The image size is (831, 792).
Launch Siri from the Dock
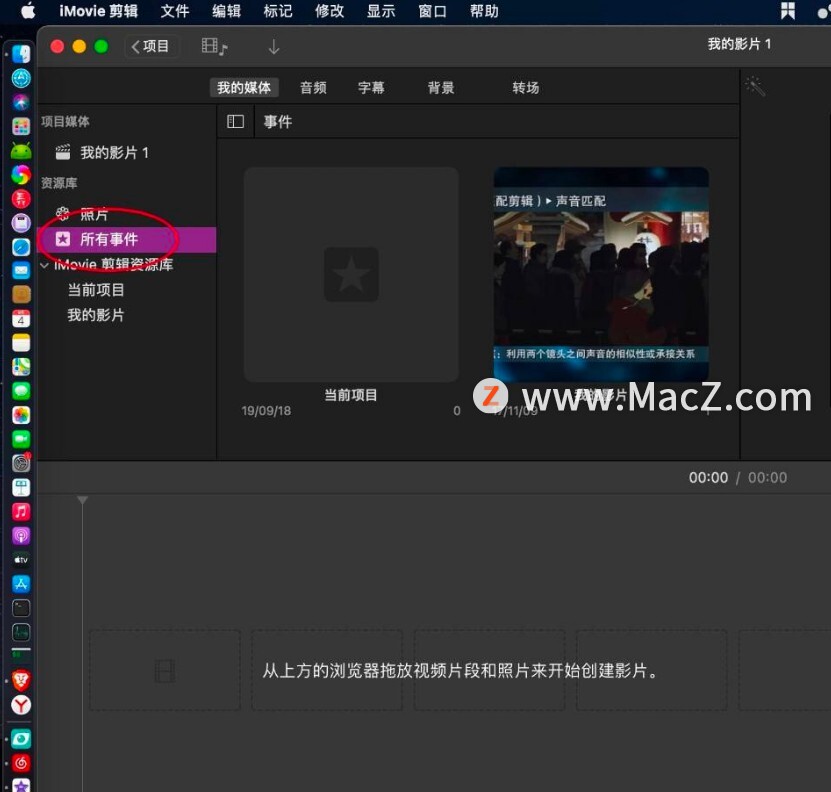pos(21,102)
